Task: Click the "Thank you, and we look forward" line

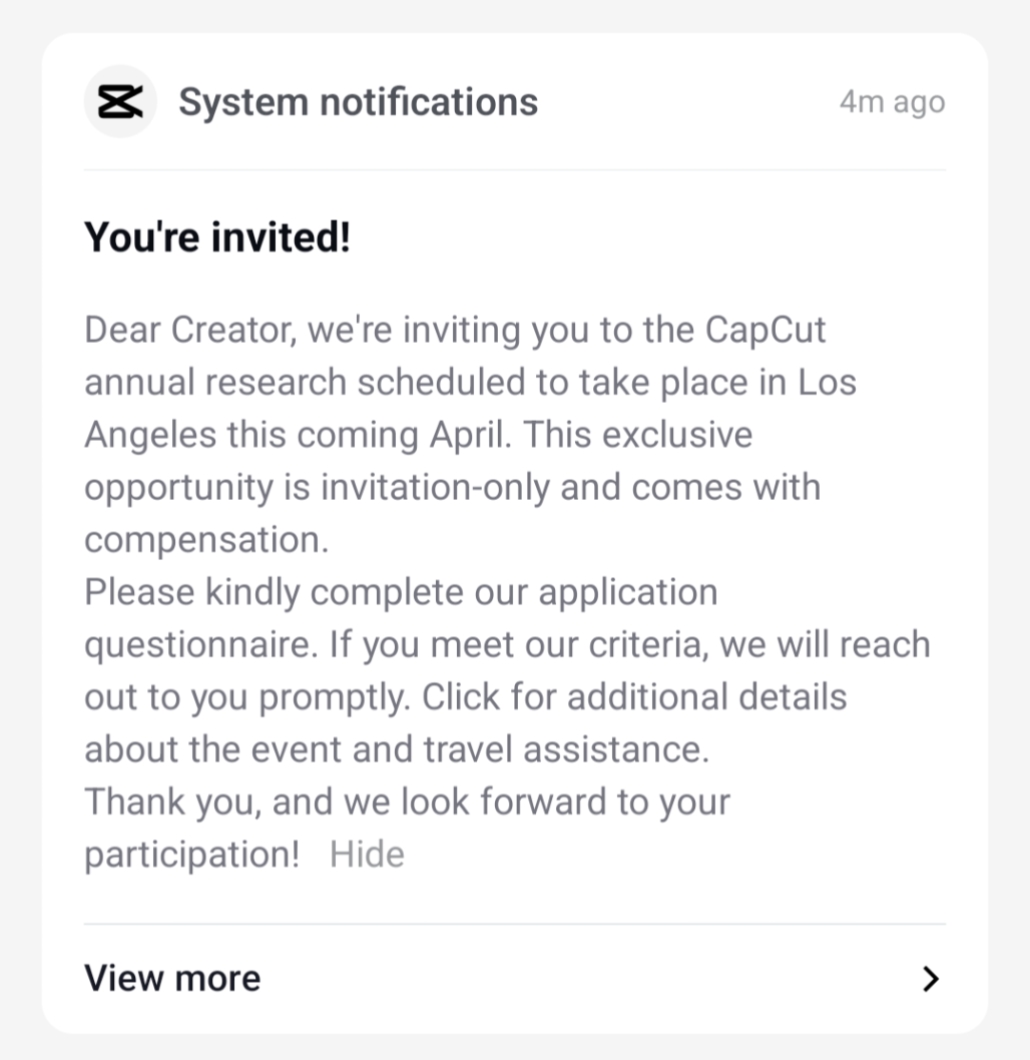Action: point(407,802)
